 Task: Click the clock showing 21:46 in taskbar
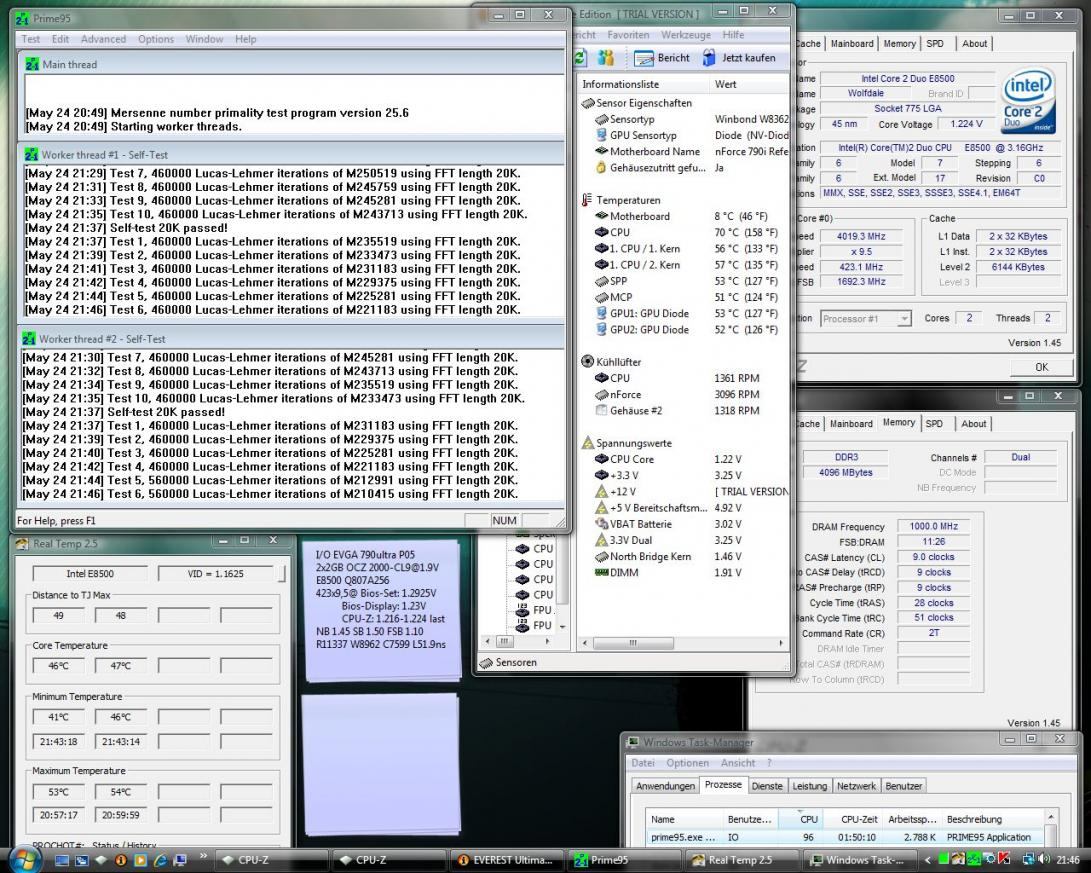(x=1068, y=860)
